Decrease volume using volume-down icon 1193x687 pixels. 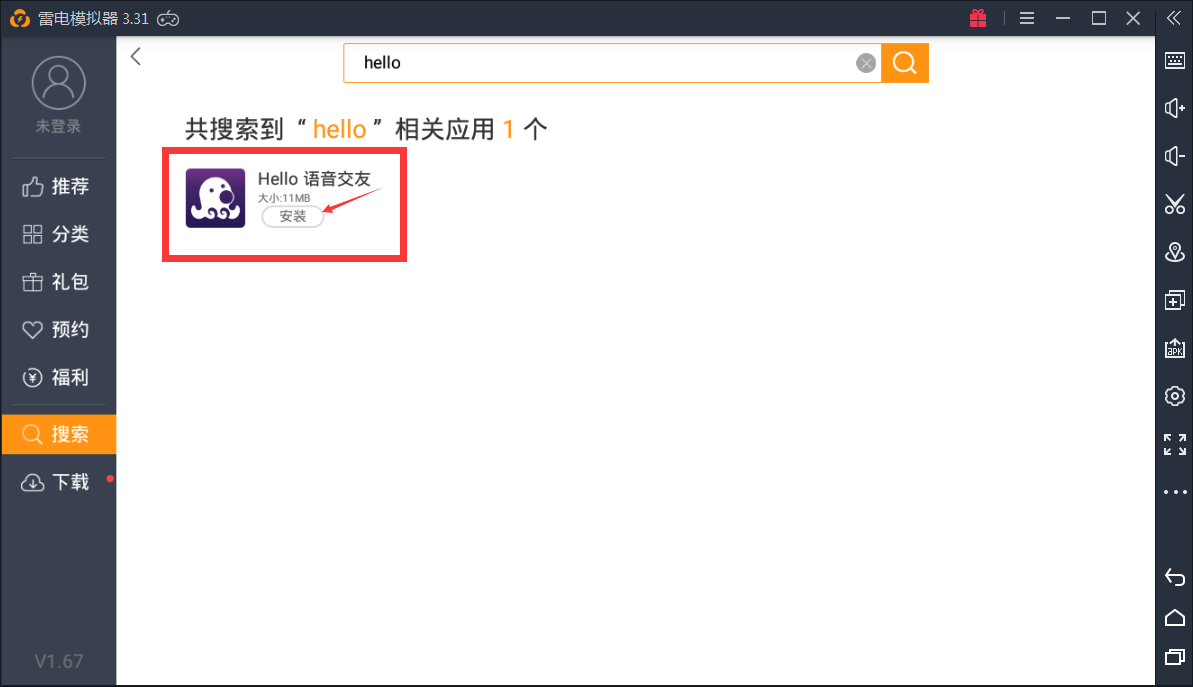(x=1174, y=155)
